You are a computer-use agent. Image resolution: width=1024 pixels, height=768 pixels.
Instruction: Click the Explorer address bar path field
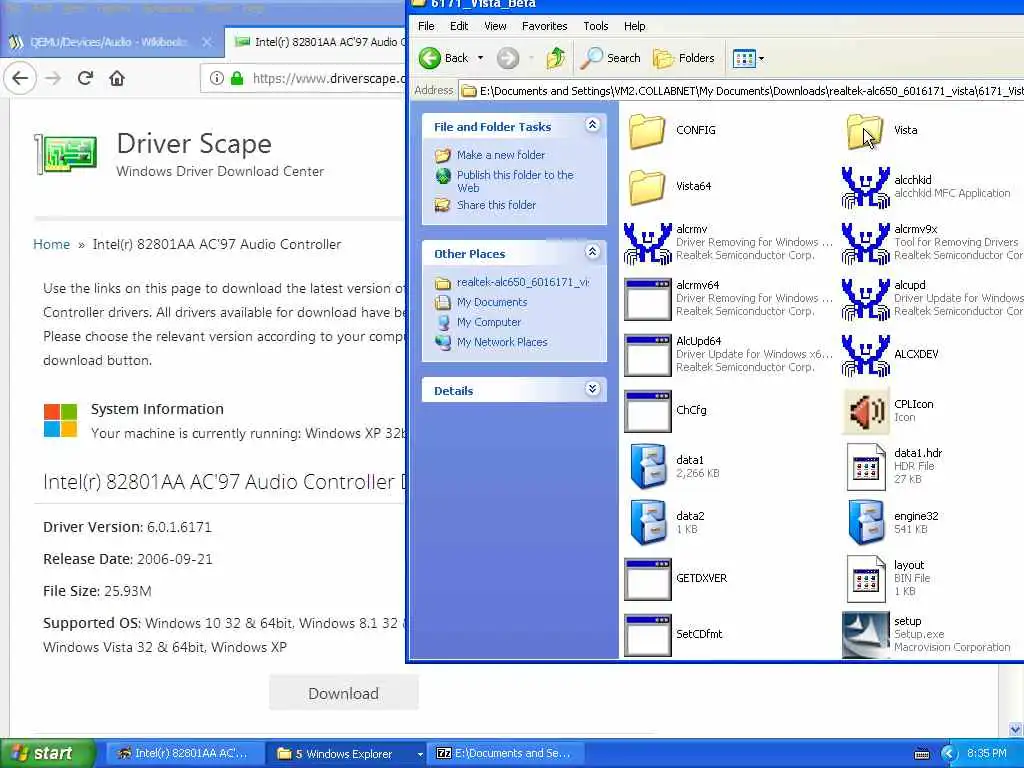point(741,91)
